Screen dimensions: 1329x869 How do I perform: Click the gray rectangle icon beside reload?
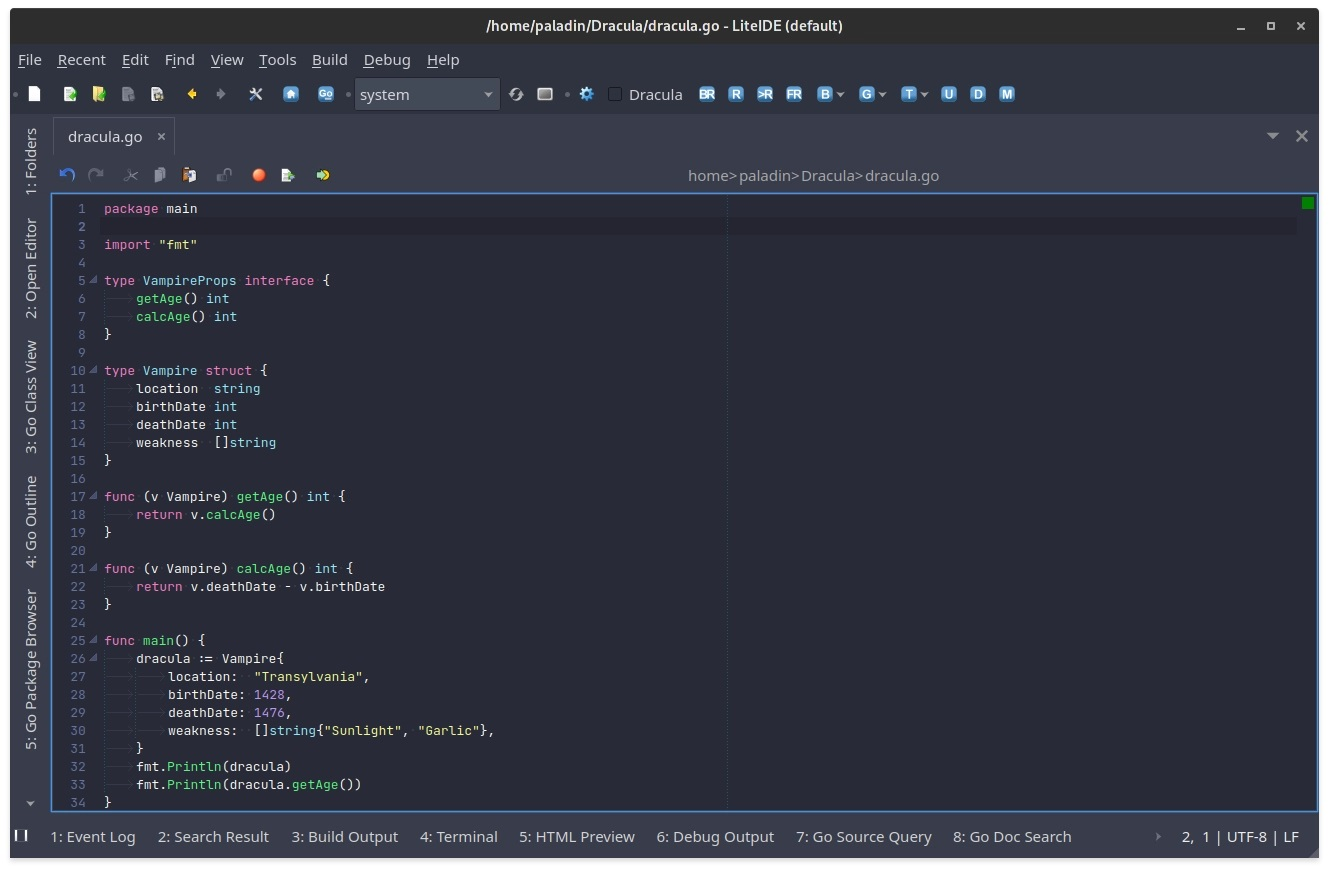(x=545, y=94)
